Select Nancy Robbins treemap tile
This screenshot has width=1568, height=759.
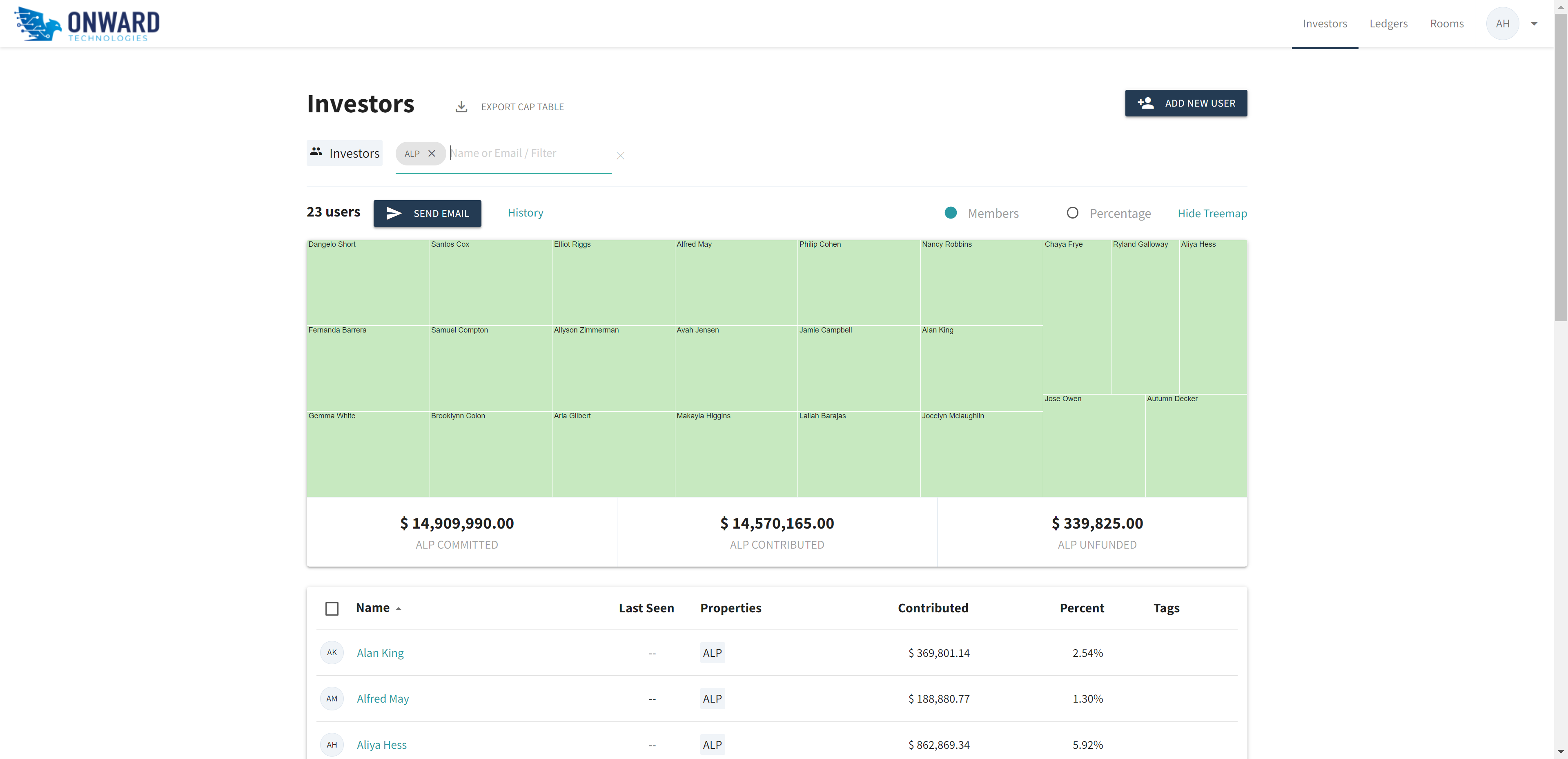(x=982, y=282)
